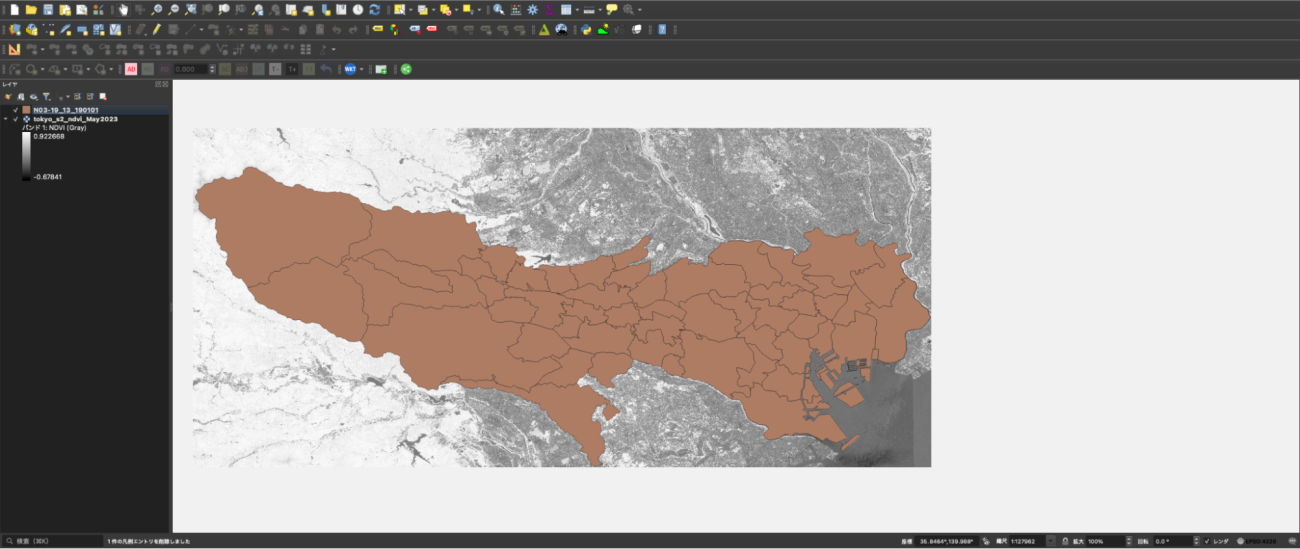
Task: Hide the tokyo_s2_ndvi_May2023 raster layer
Action: (16, 119)
